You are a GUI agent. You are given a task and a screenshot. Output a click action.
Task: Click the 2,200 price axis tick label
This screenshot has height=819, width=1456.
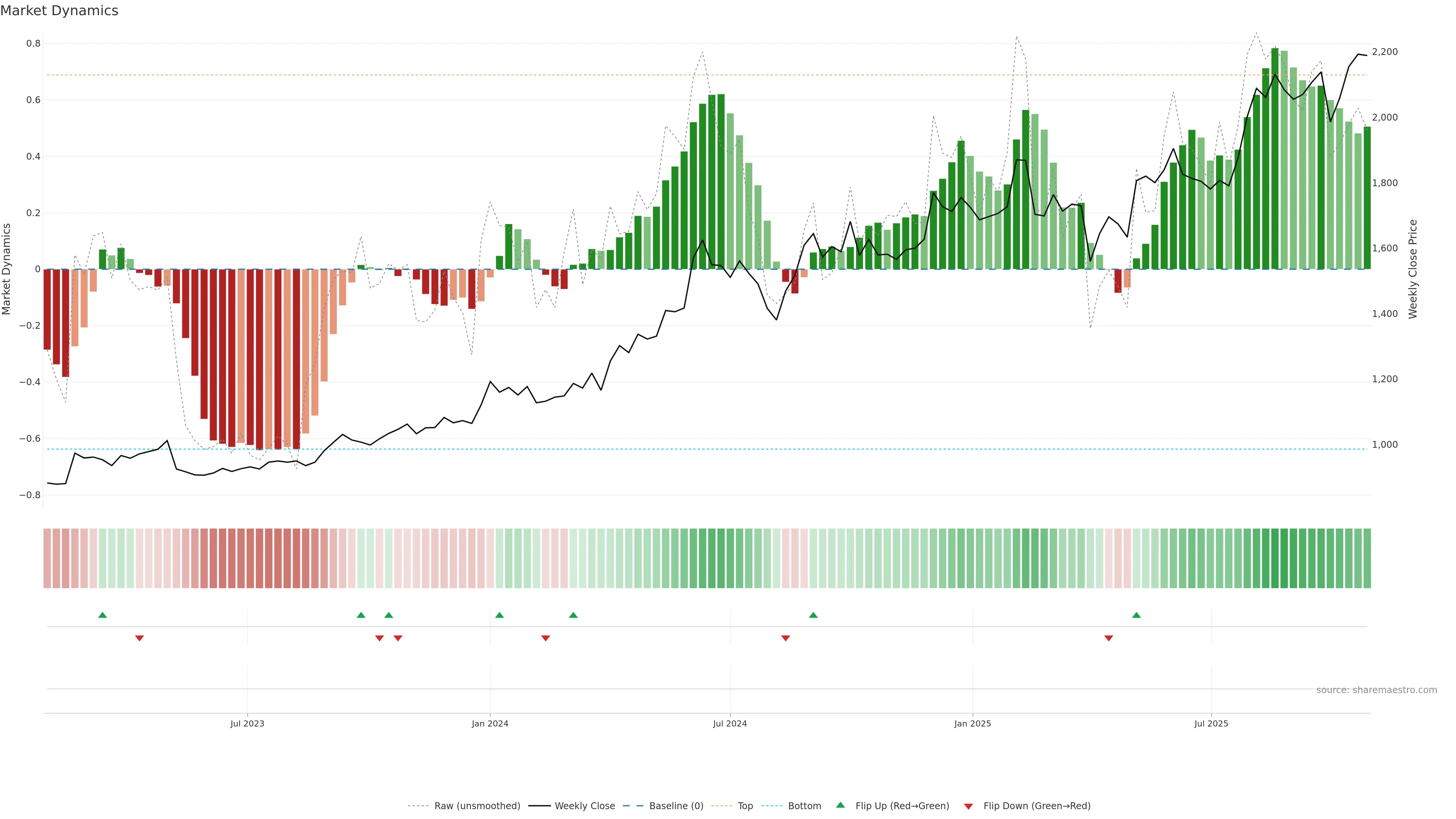(1385, 52)
